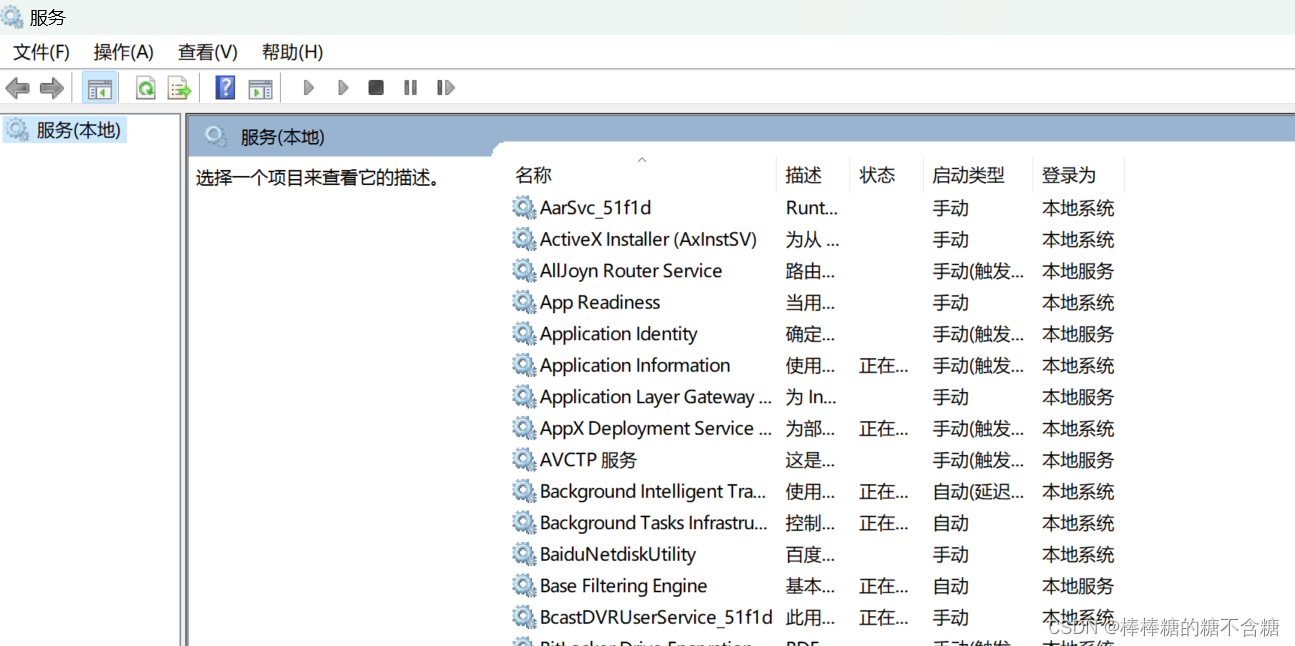Viewport: 1295px width, 646px height.
Task: Open the 文件(F) menu
Action: (x=41, y=52)
